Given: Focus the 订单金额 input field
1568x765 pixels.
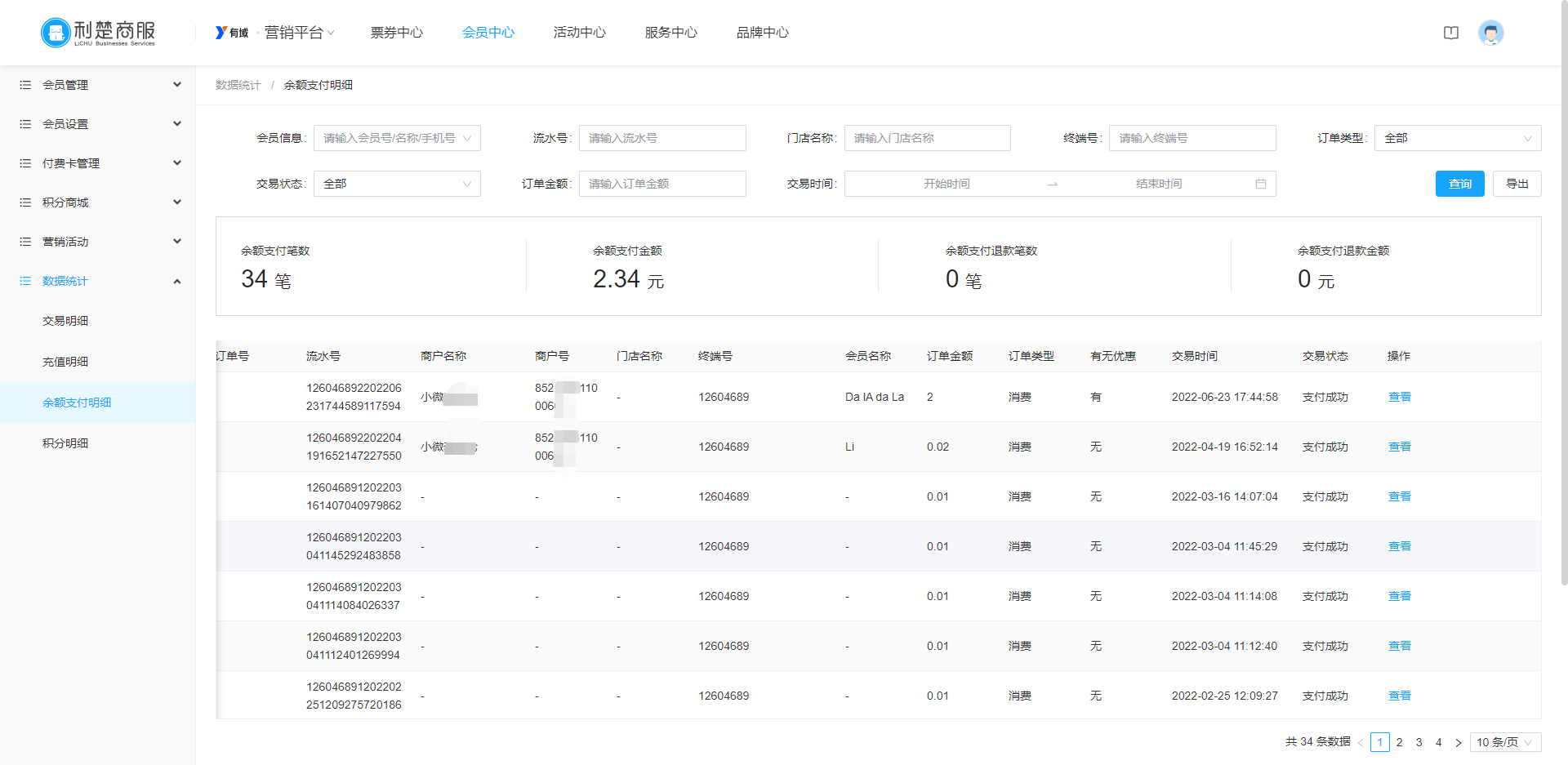Looking at the screenshot, I should (x=662, y=184).
